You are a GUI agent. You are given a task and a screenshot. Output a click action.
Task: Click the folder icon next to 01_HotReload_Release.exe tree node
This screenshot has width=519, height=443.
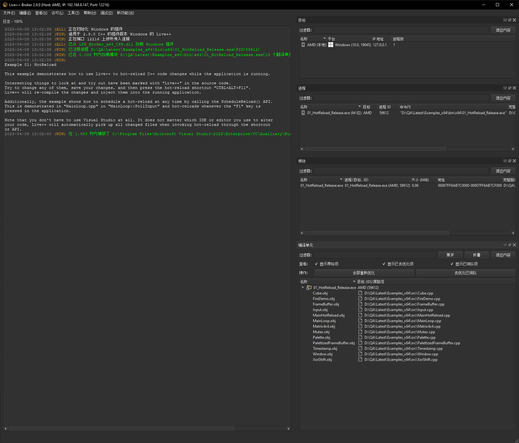(x=309, y=287)
